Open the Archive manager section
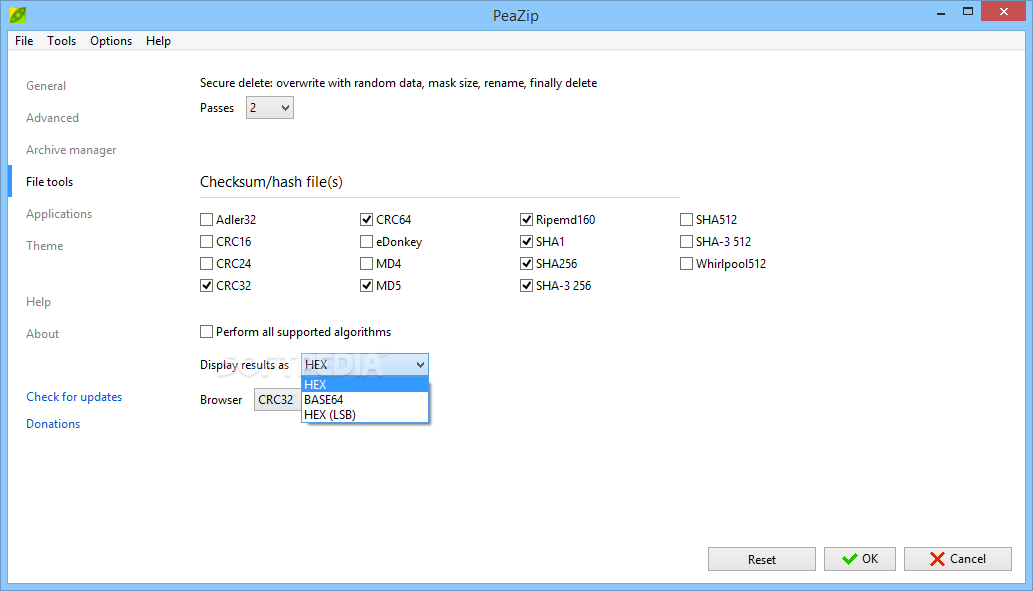 (x=71, y=150)
